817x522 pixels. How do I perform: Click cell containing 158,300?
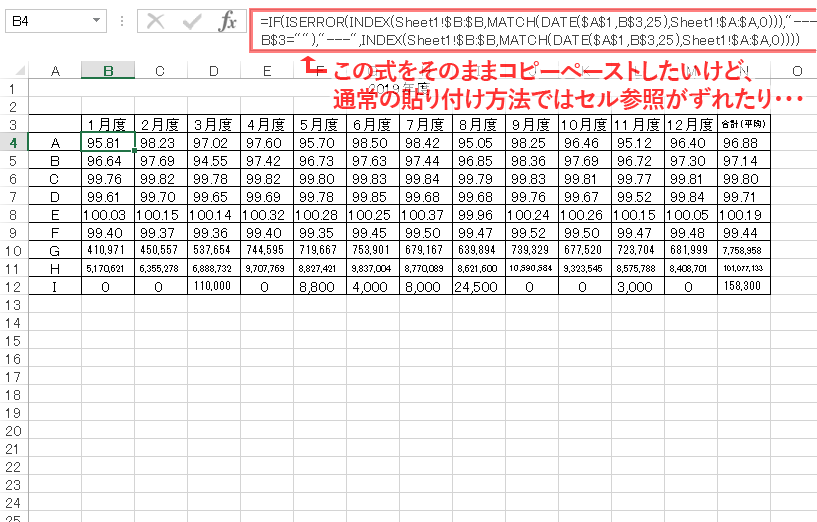click(744, 287)
